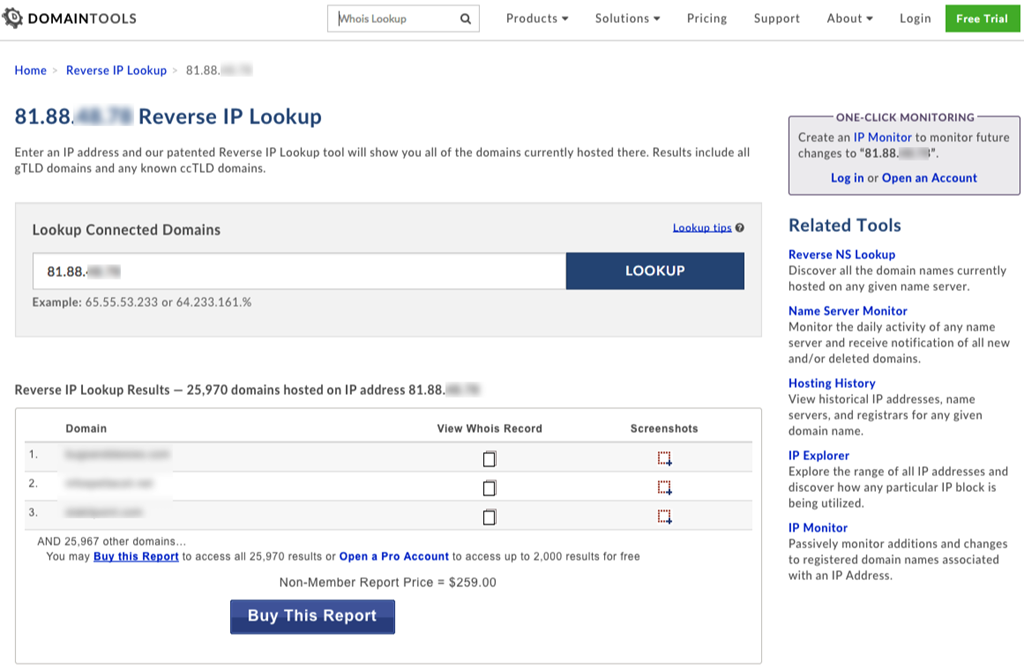Open the Lookup tips link
The image size is (1024, 669).
[x=702, y=227]
